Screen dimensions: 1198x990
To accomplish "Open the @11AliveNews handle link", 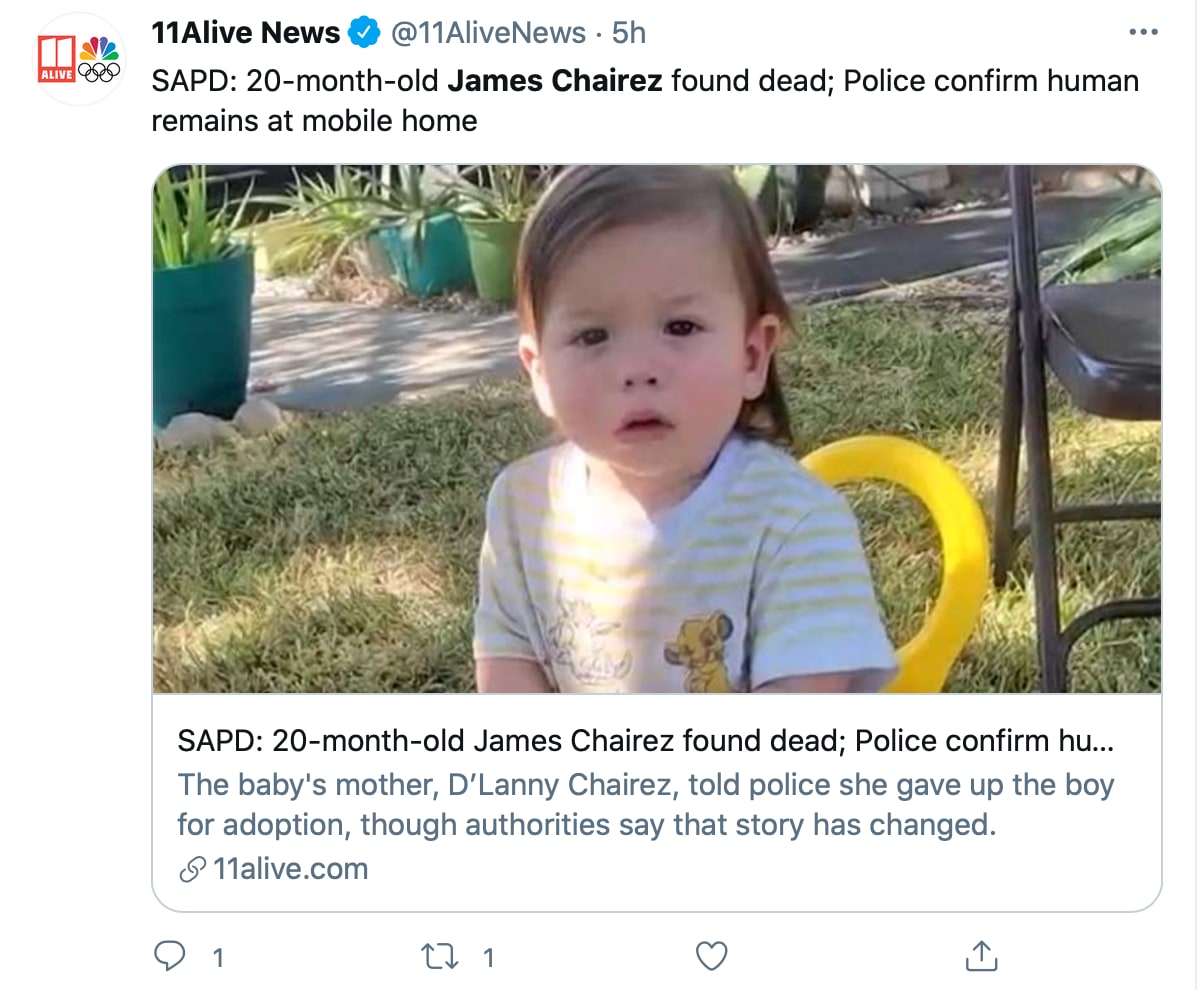I will tap(488, 33).
